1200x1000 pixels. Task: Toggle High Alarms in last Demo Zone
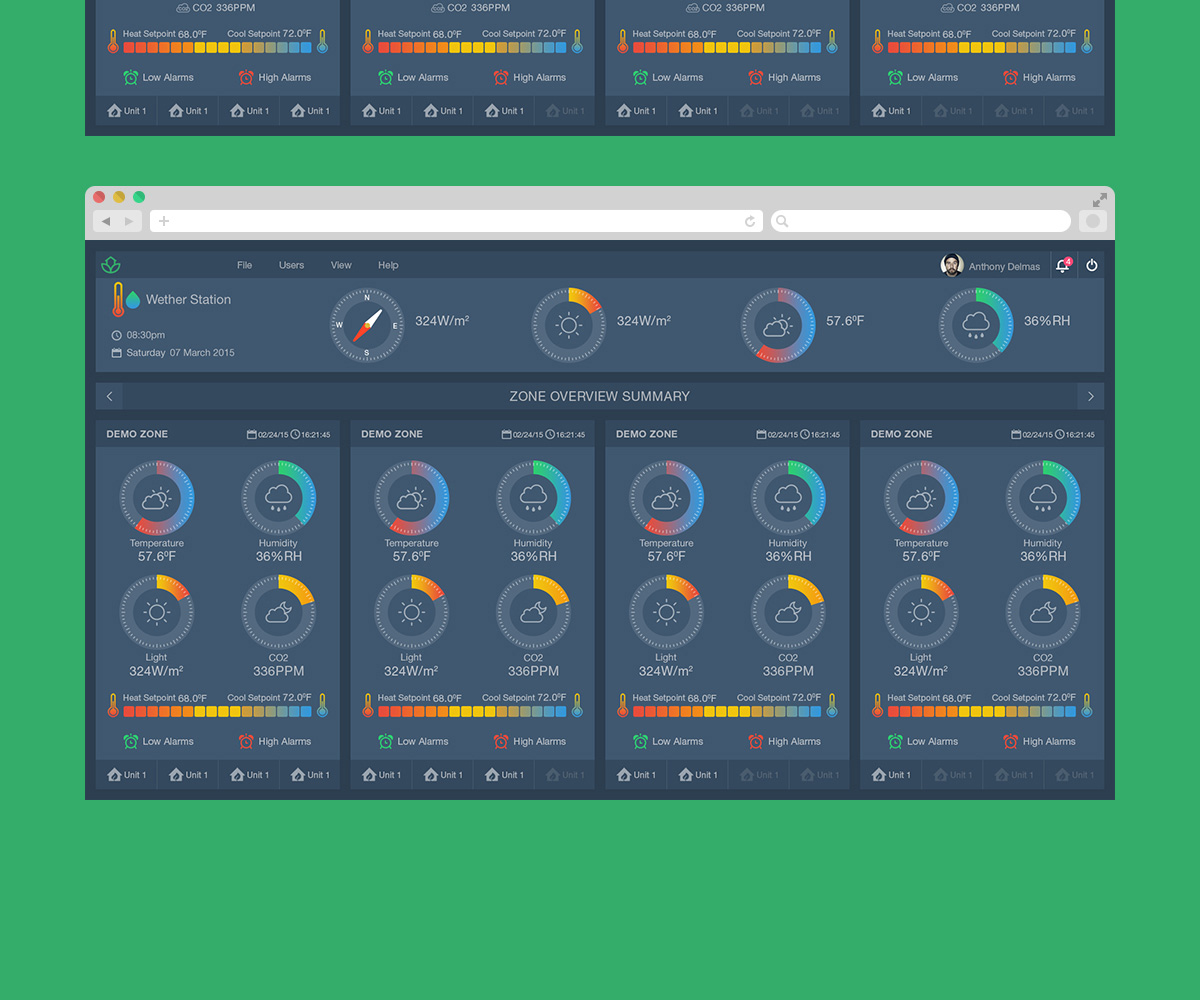click(1038, 741)
